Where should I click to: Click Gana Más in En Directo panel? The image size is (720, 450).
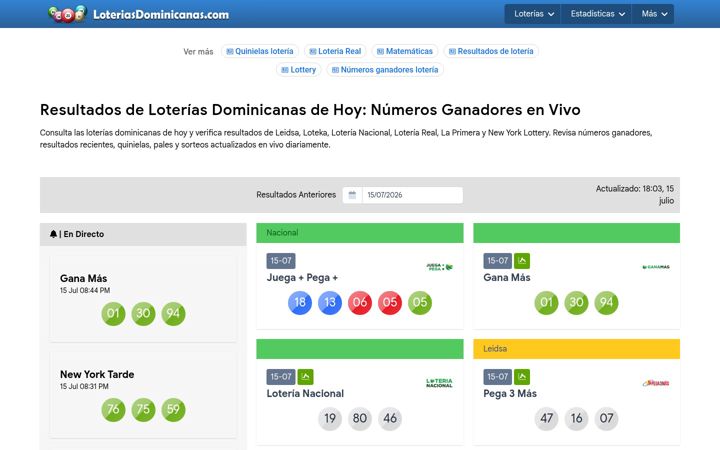pos(84,278)
